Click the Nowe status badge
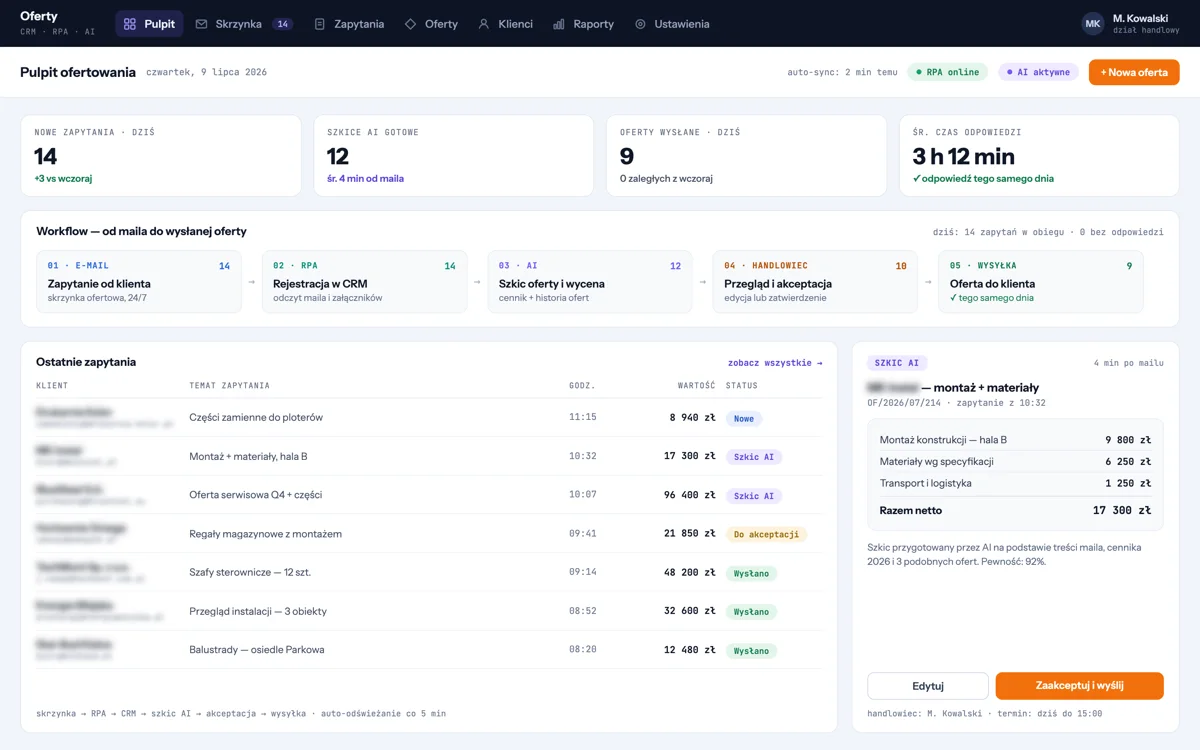Screen dimensions: 1200x750 (x=744, y=418)
